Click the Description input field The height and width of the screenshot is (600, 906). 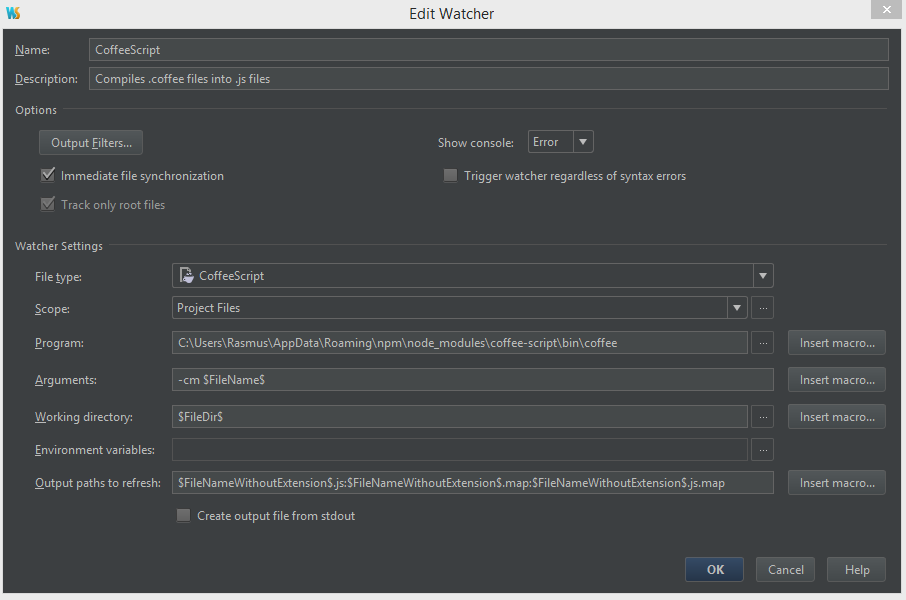pyautogui.click(x=488, y=79)
